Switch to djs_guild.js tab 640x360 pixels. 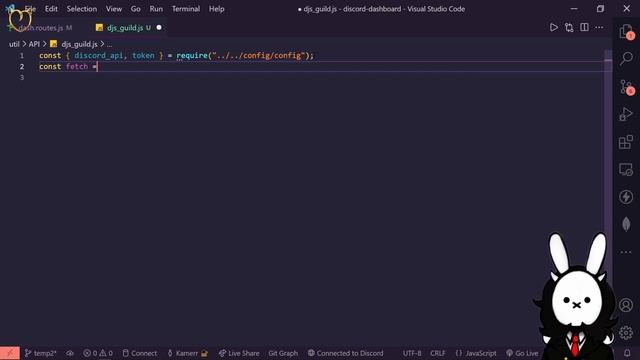pos(124,28)
